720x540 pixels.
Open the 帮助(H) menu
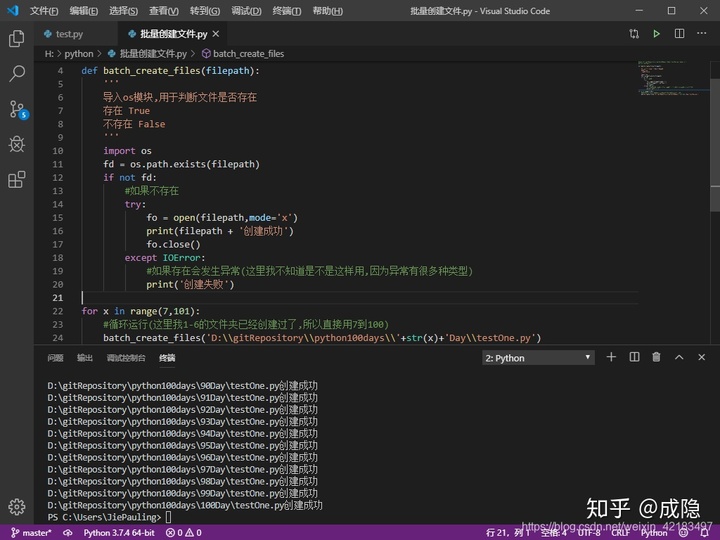click(327, 11)
